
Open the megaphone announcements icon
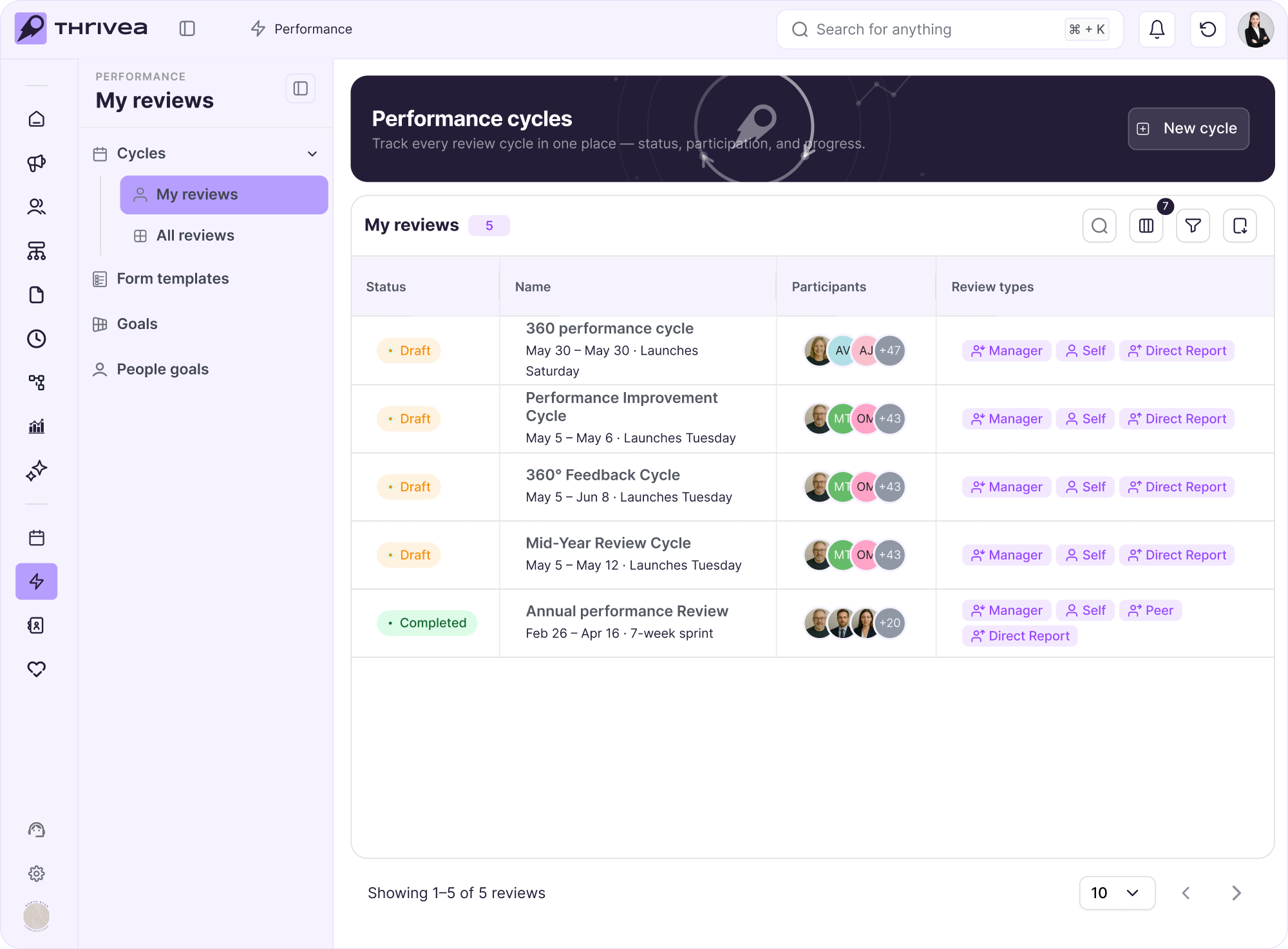point(37,163)
